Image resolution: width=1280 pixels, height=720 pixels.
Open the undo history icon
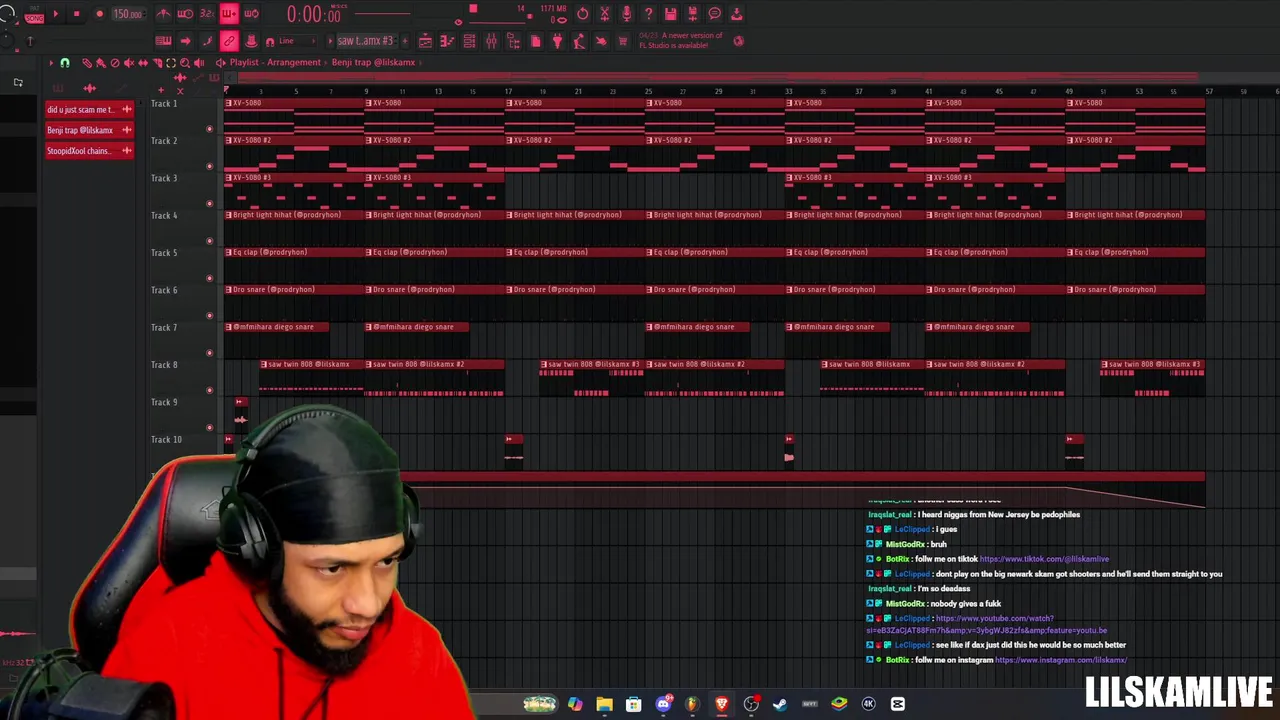tap(583, 14)
